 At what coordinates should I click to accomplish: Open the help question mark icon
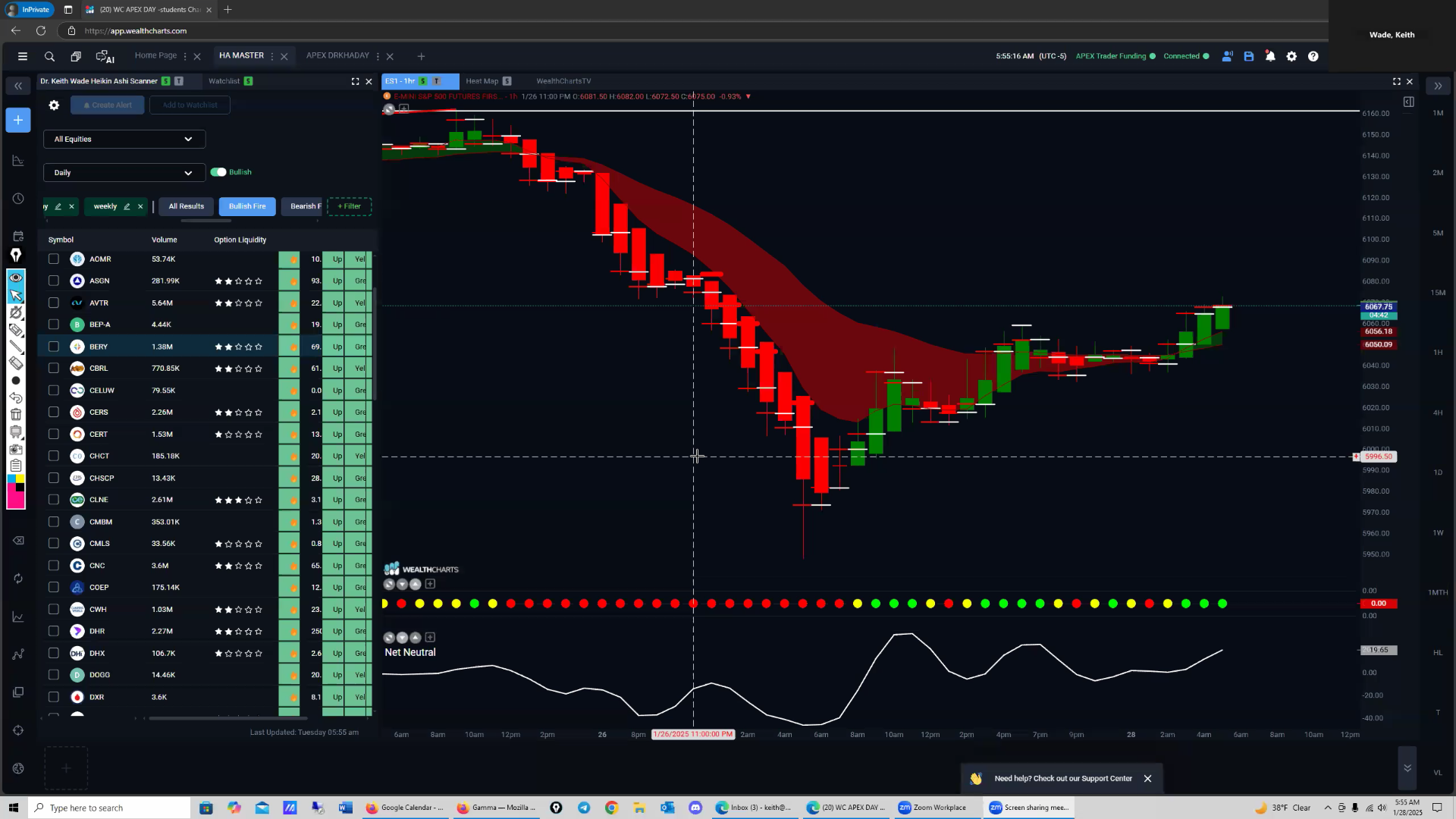point(1313,56)
